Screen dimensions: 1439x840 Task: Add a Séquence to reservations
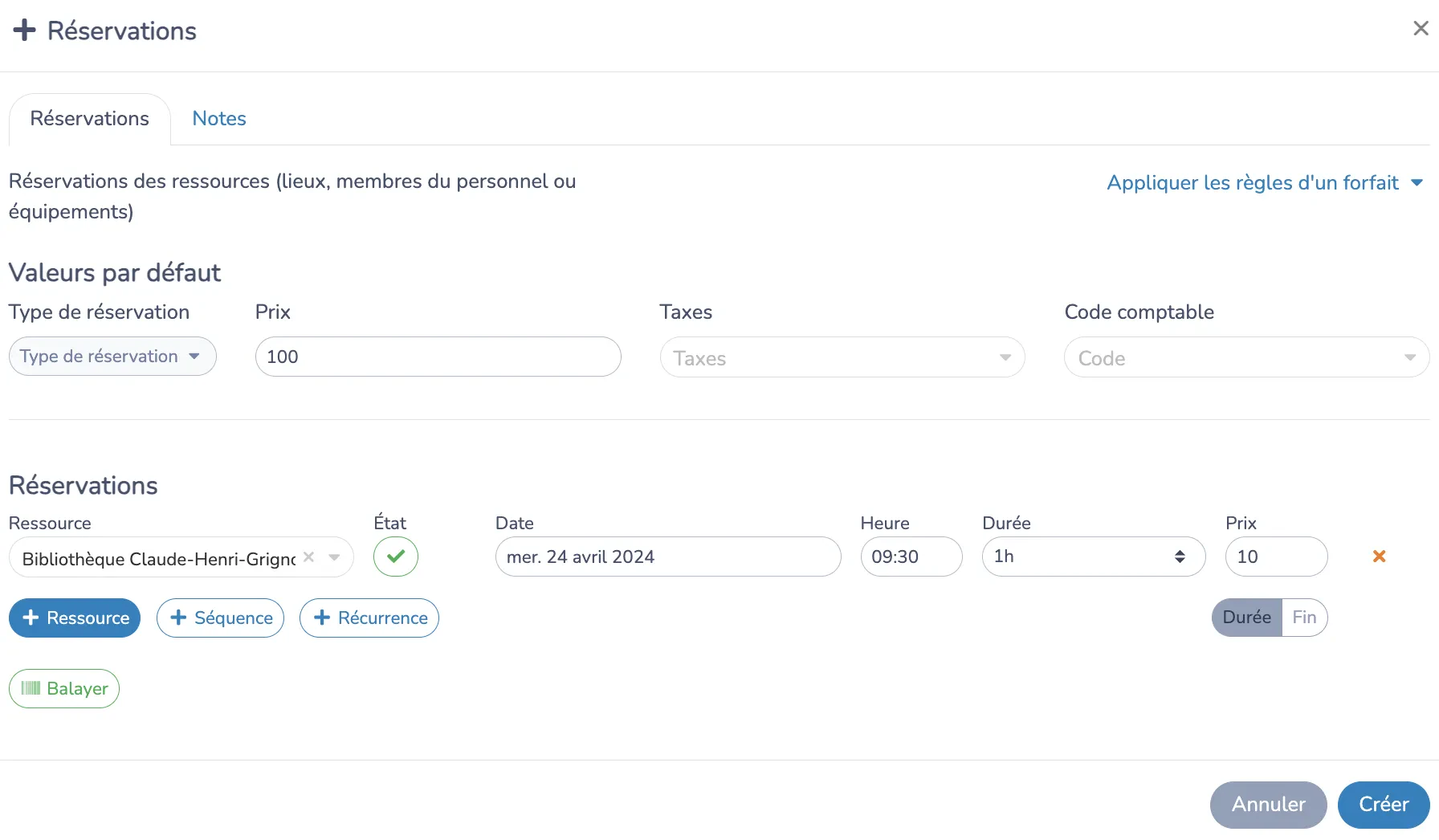[220, 618]
